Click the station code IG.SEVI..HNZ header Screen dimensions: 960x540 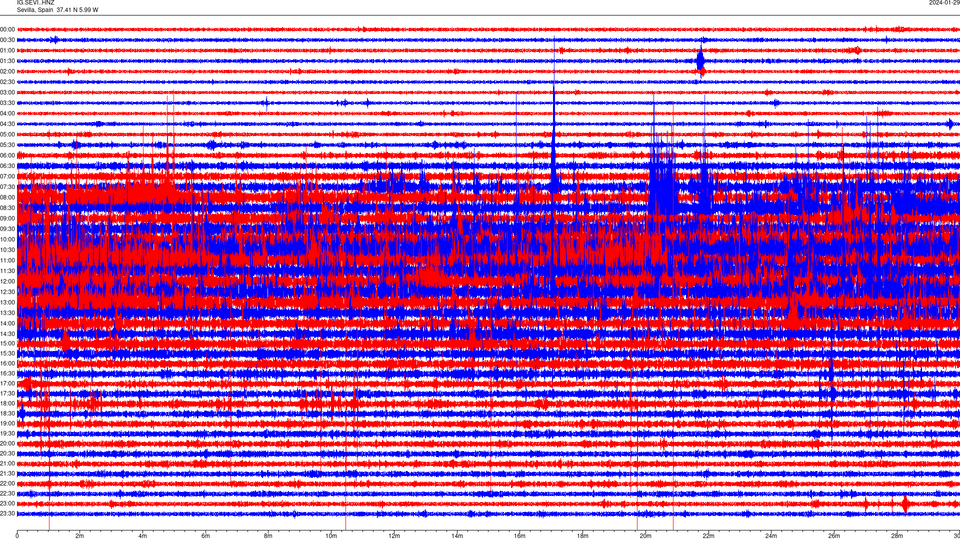(x=36, y=2)
